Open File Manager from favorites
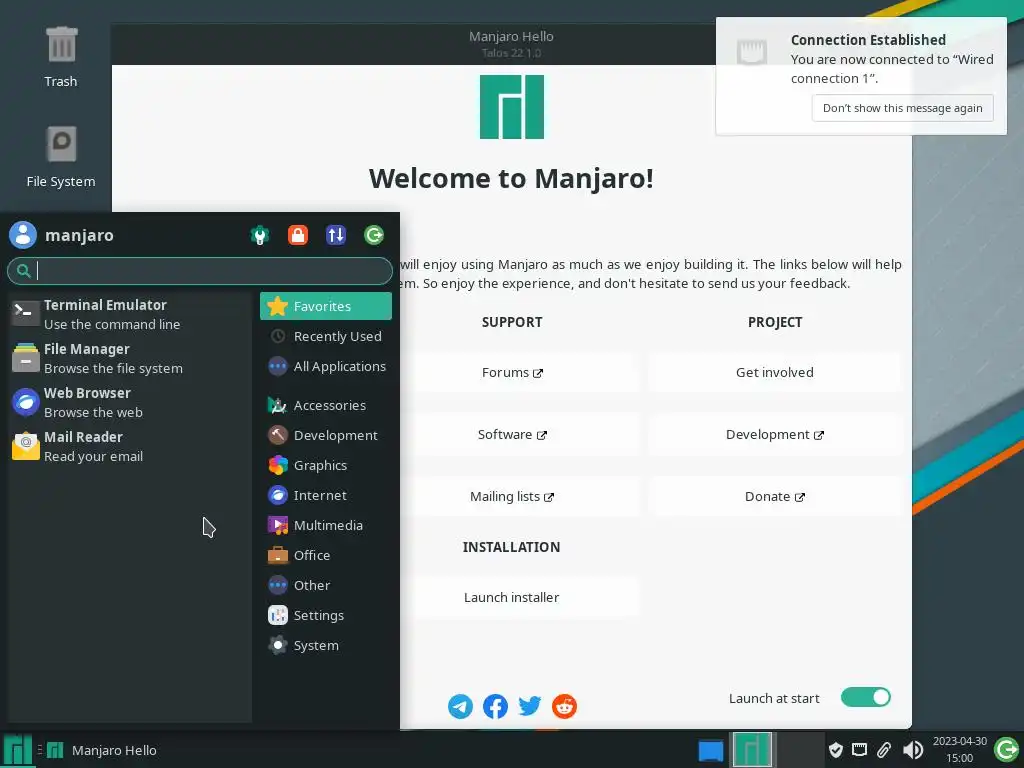This screenshot has width=1024, height=768. (x=129, y=359)
